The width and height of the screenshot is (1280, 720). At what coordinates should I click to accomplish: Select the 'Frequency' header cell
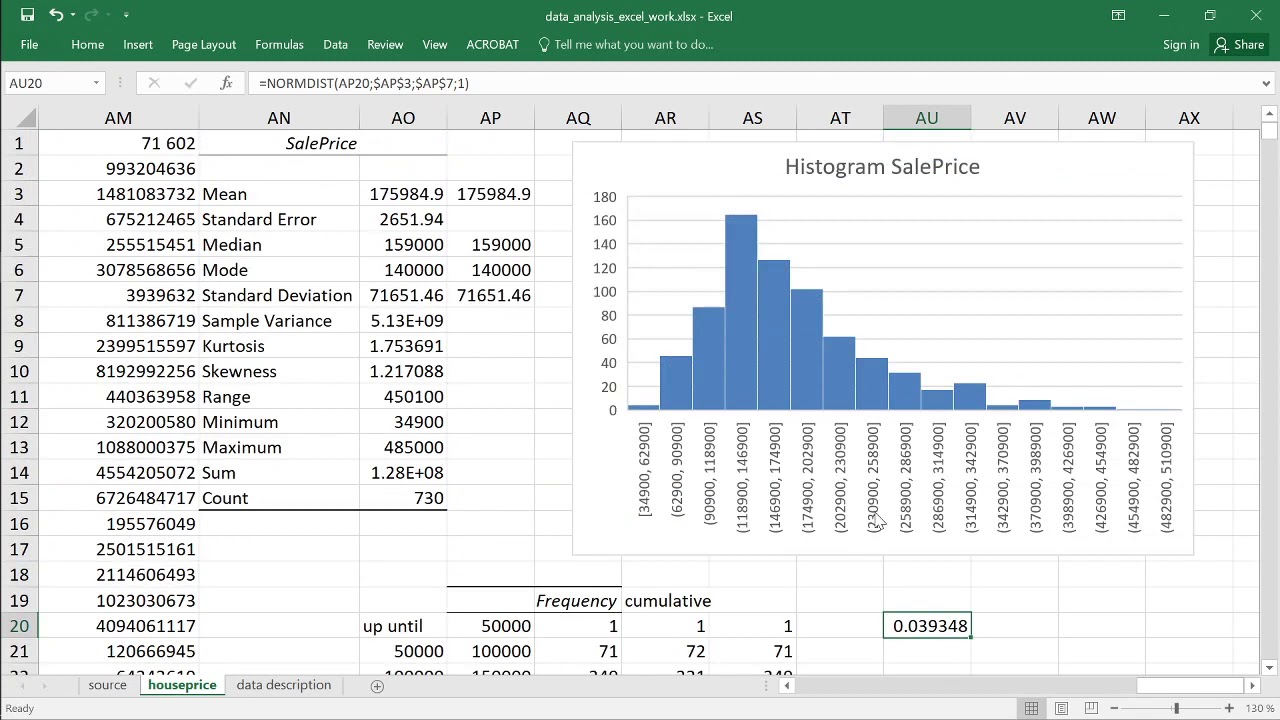(x=578, y=601)
